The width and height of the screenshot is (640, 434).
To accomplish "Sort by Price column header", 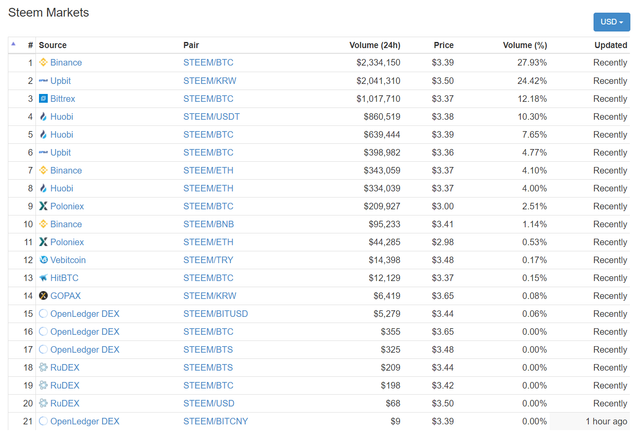I will tap(443, 45).
